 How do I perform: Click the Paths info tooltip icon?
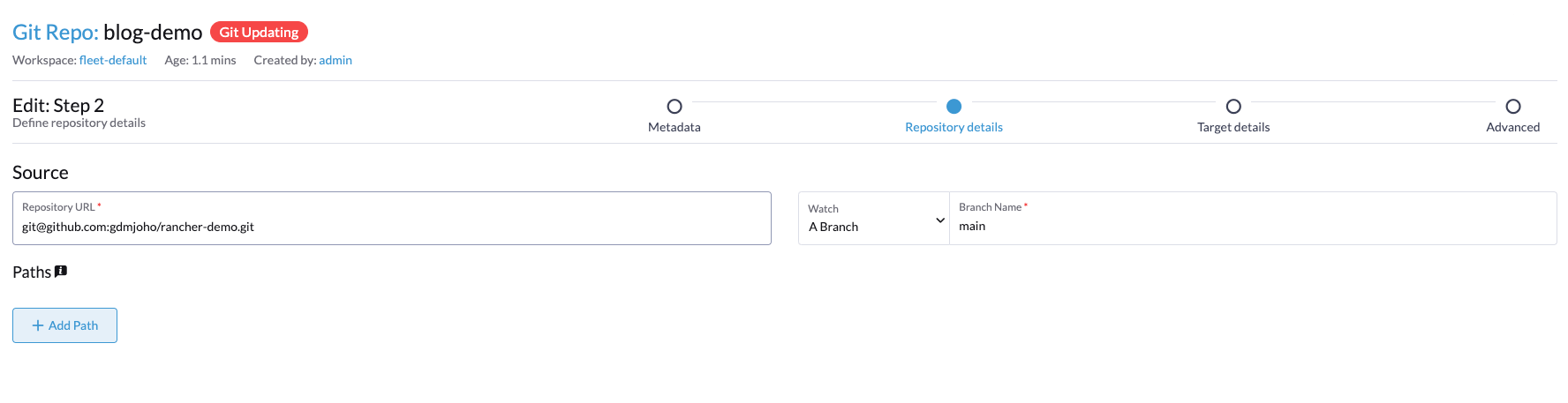[x=61, y=272]
